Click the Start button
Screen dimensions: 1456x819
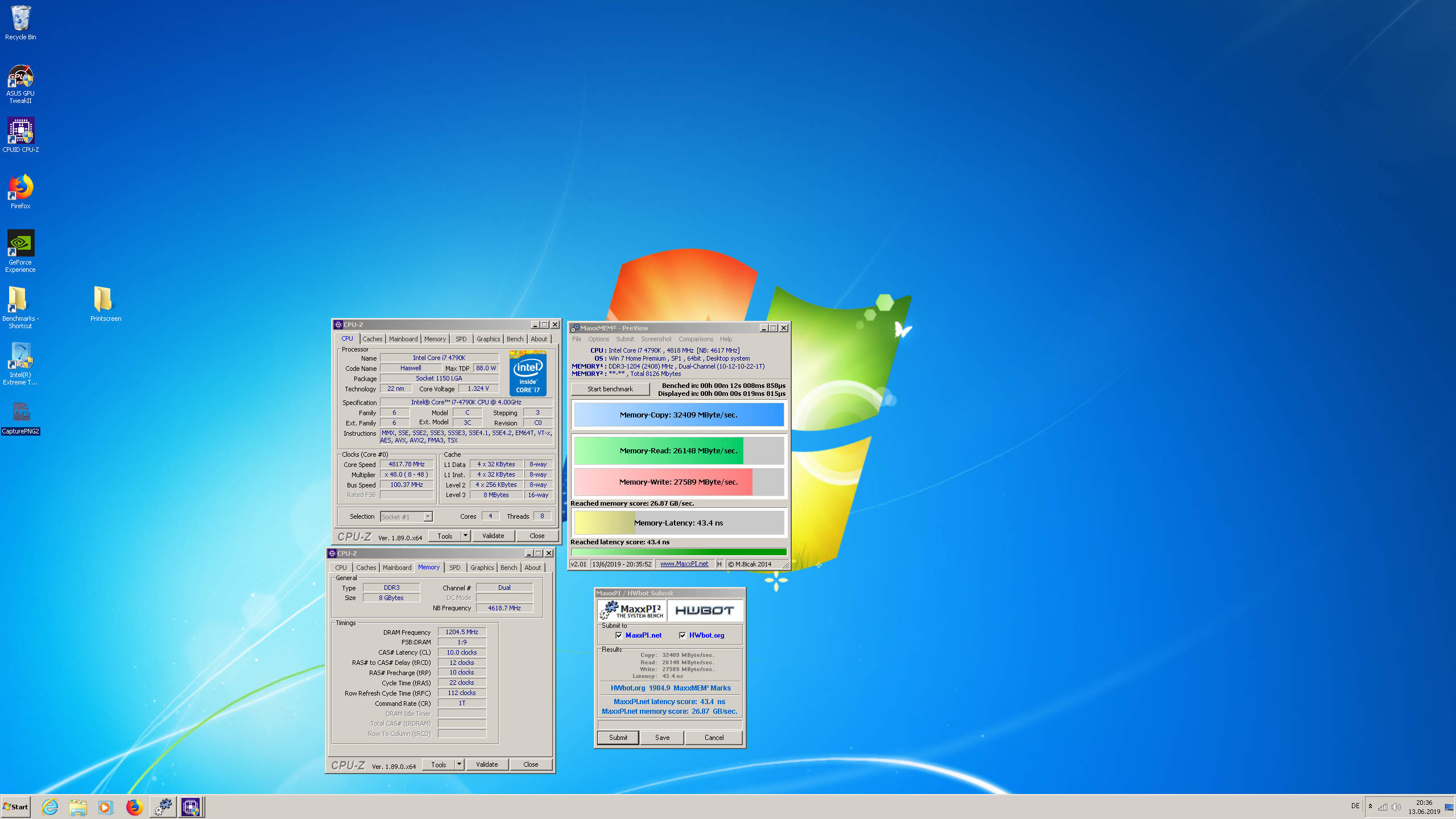[x=15, y=806]
